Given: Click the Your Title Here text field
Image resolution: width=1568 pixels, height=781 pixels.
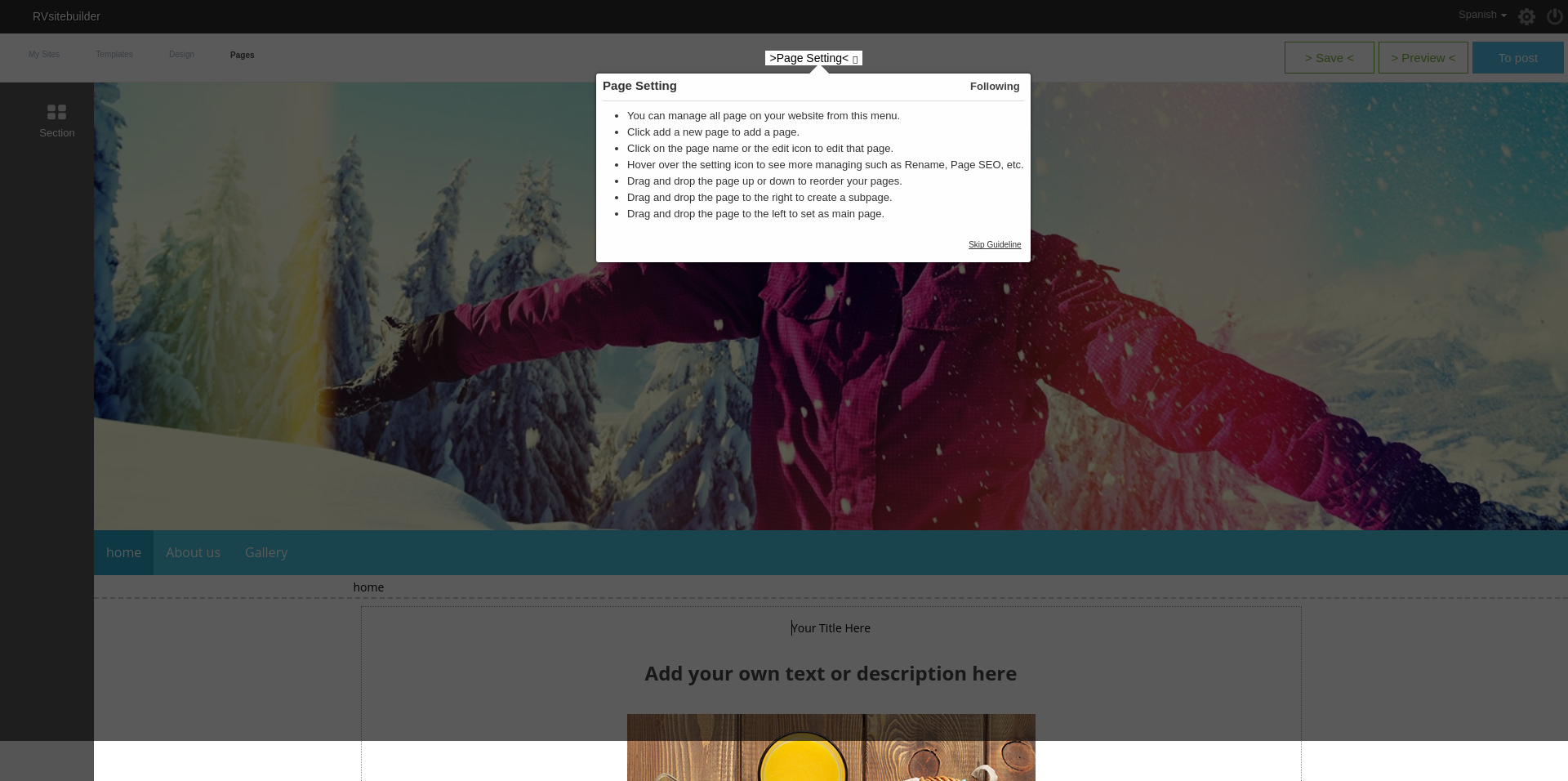Looking at the screenshot, I should click(831, 628).
